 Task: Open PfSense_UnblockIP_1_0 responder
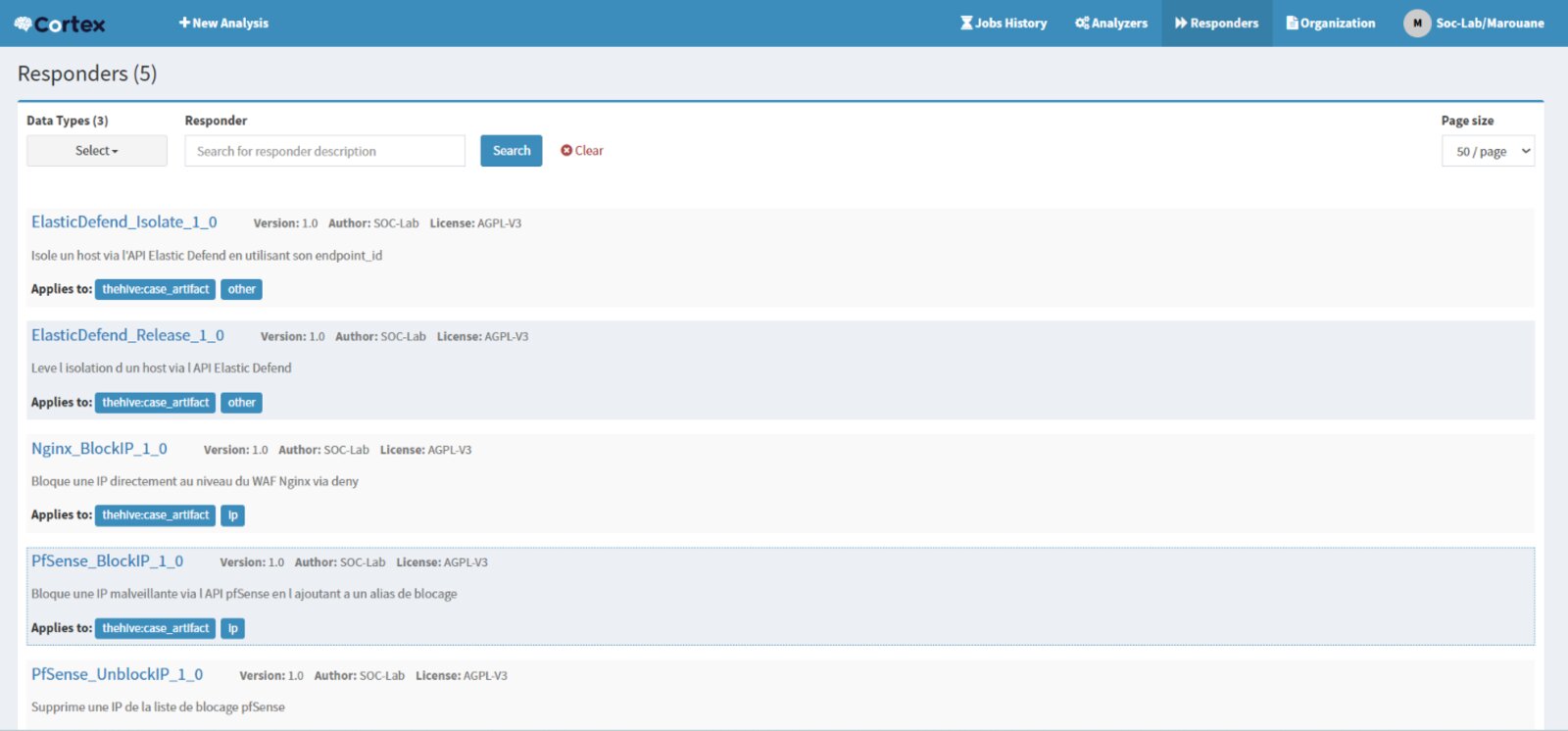click(117, 674)
